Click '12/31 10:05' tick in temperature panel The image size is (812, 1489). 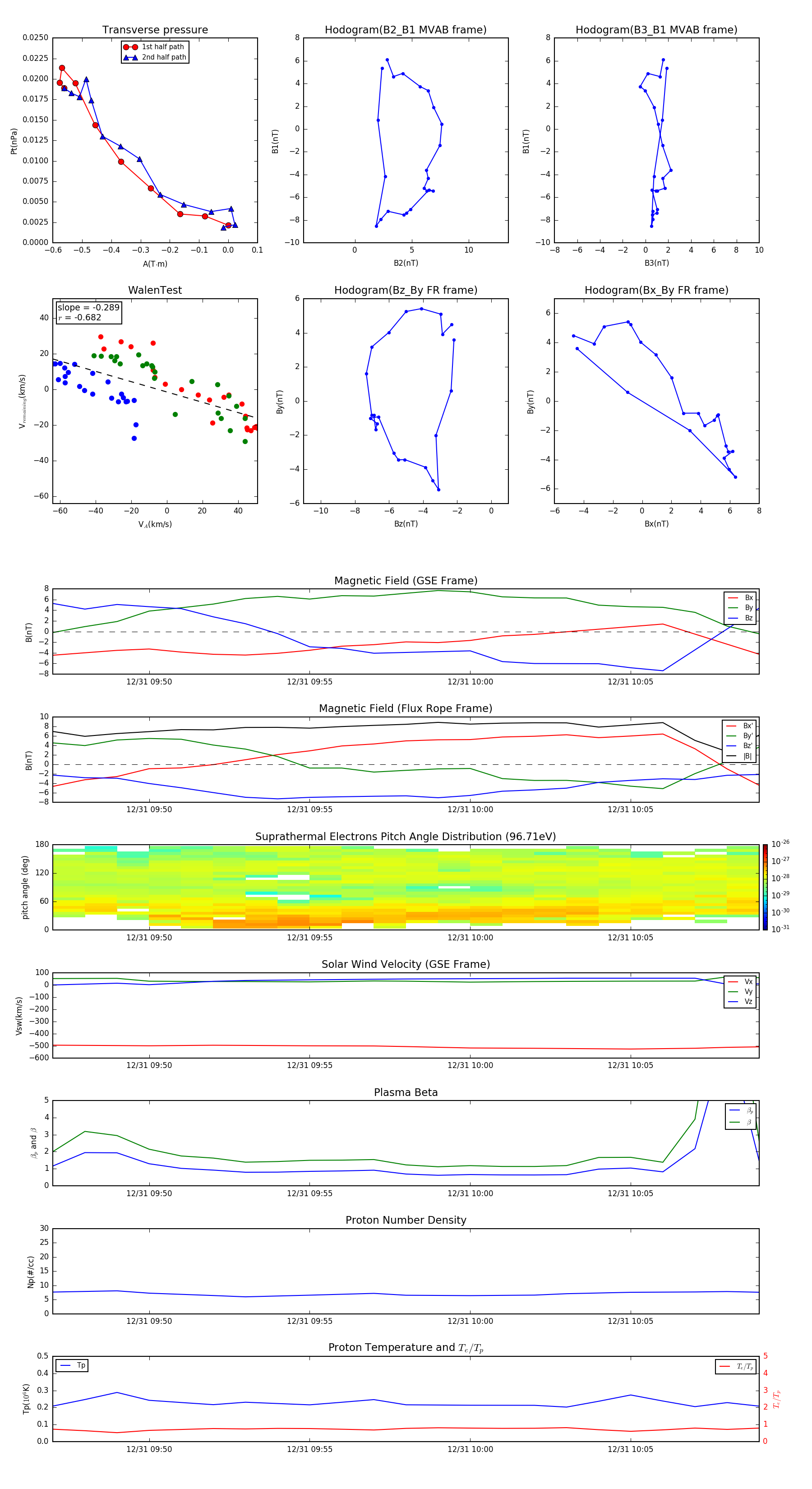coord(631,1449)
